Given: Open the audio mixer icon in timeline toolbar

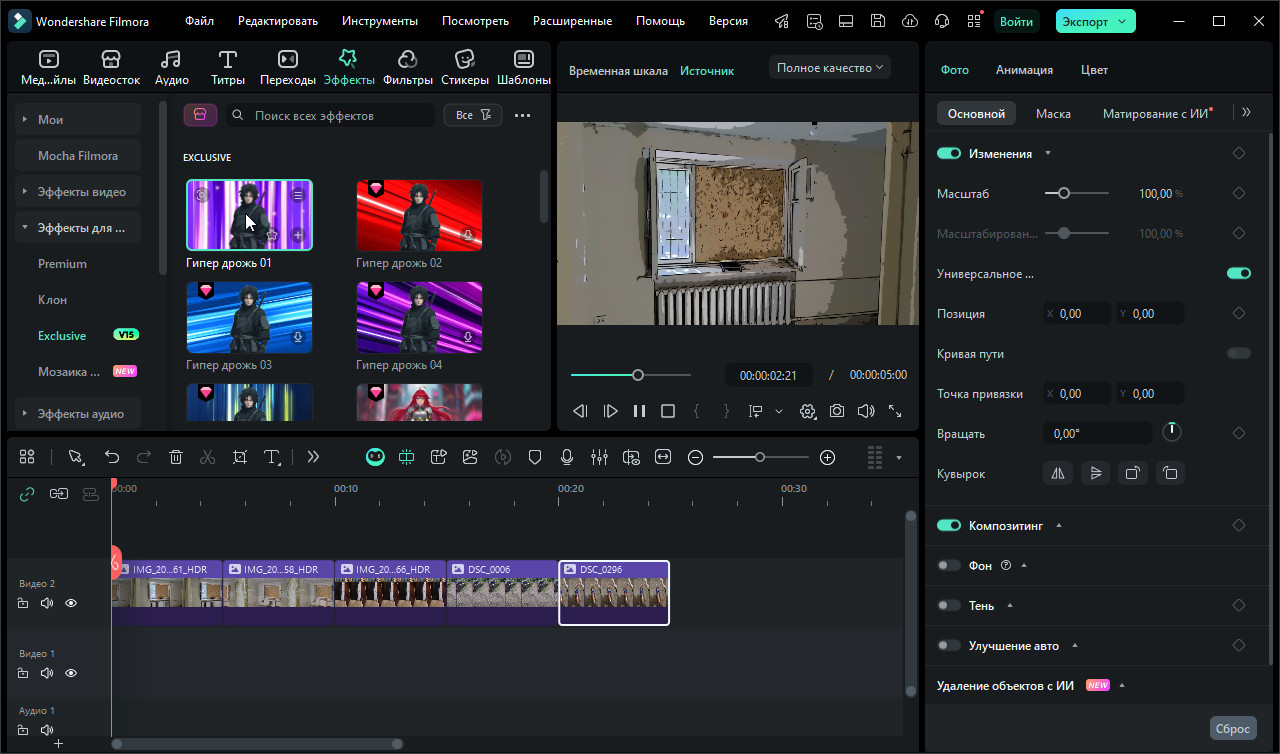Looking at the screenshot, I should click(x=599, y=457).
